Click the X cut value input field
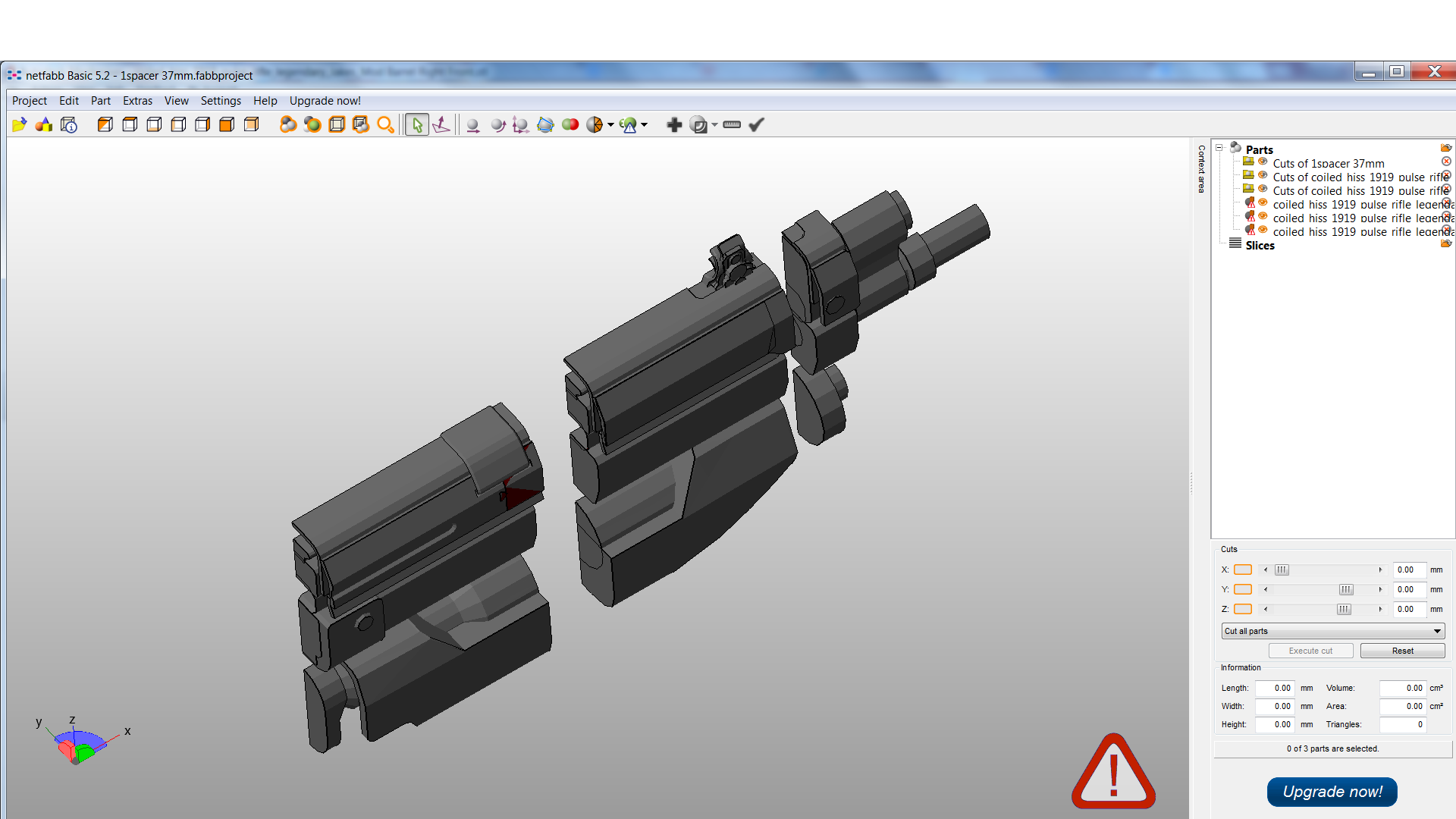Viewport: 1456px width, 819px height. [1409, 570]
